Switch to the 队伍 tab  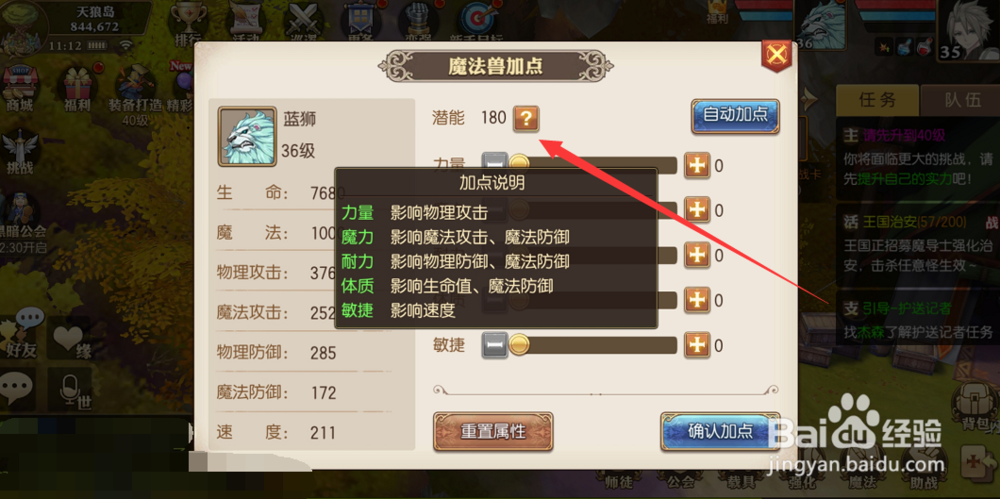(960, 100)
